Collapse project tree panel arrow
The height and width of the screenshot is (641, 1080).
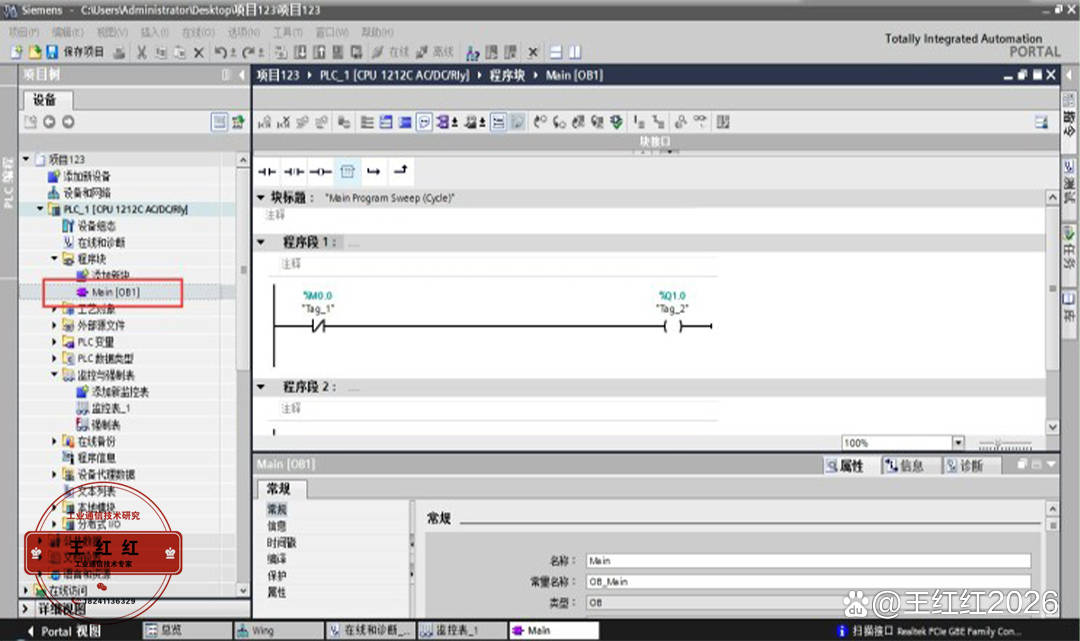[242, 75]
